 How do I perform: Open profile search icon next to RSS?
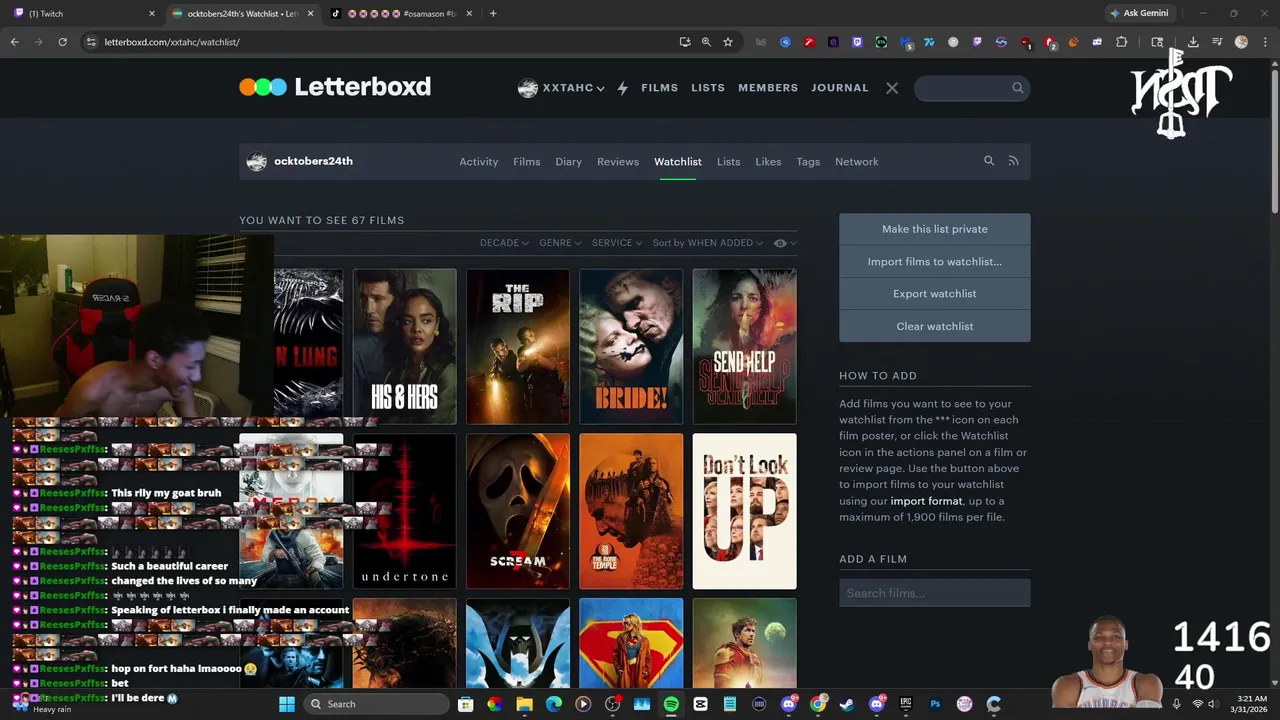(989, 161)
